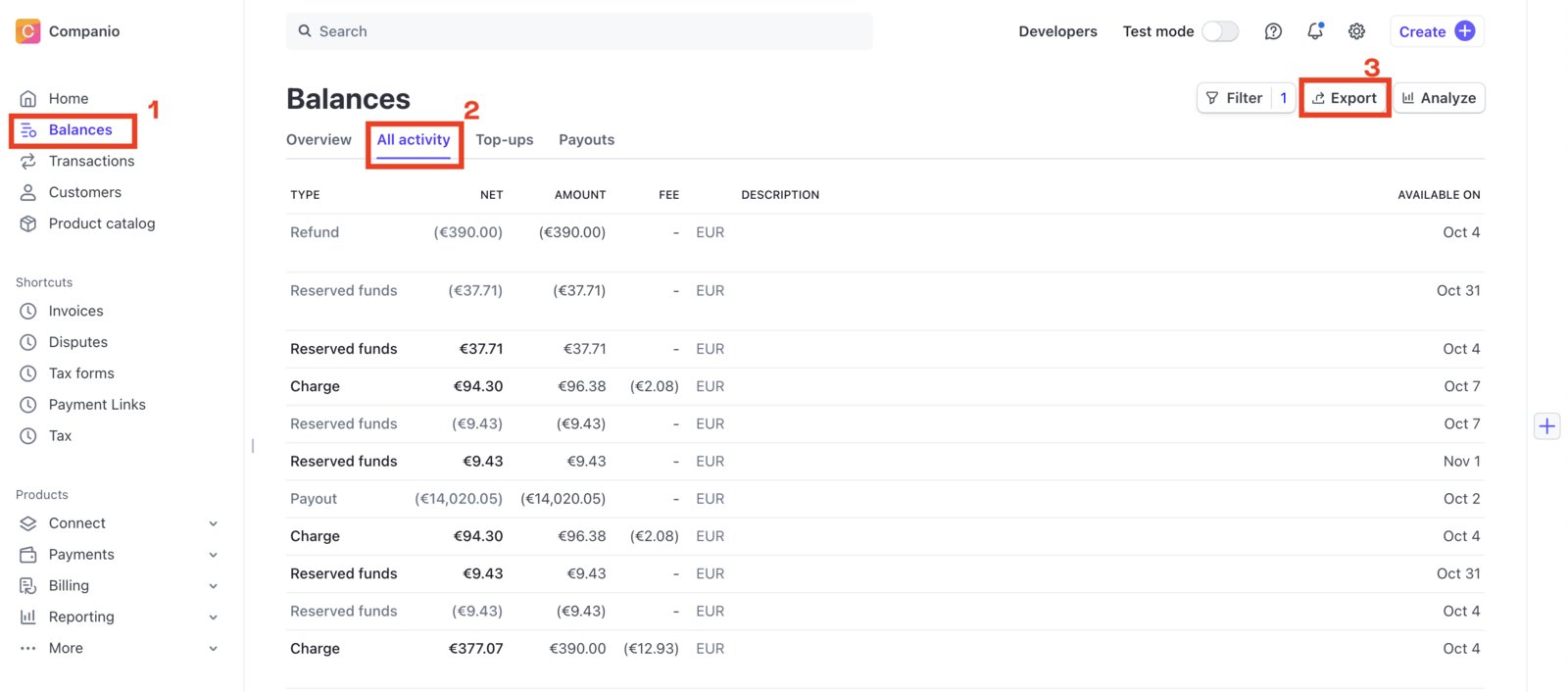This screenshot has height=692, width=1568.
Task: Click the Billing document icon
Action: (x=28, y=586)
